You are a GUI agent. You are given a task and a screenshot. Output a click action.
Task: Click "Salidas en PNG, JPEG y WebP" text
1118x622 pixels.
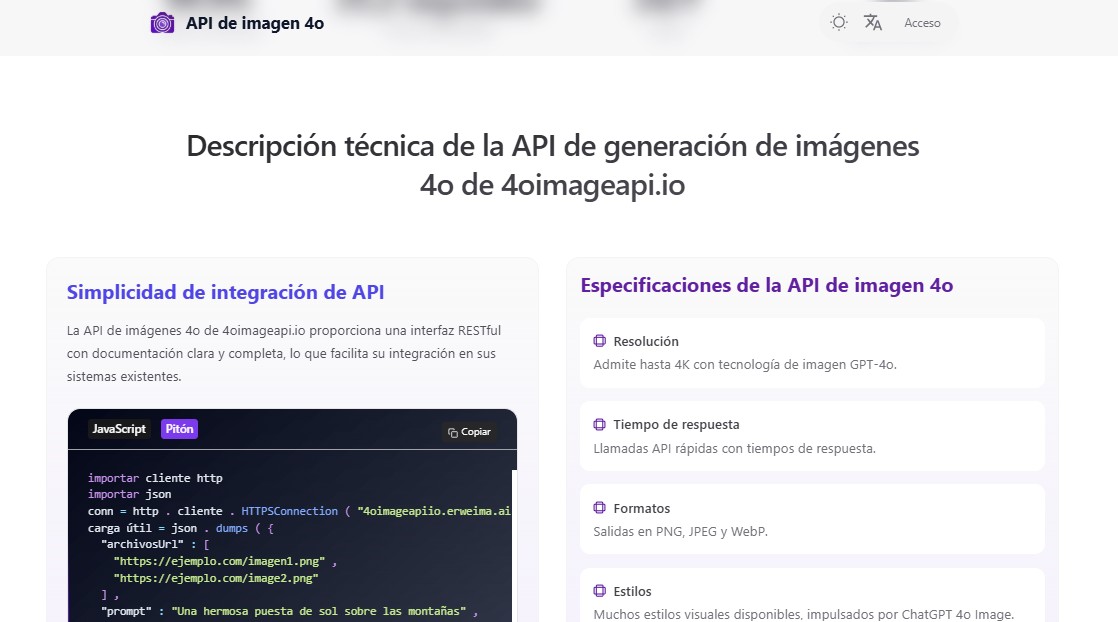coord(680,531)
